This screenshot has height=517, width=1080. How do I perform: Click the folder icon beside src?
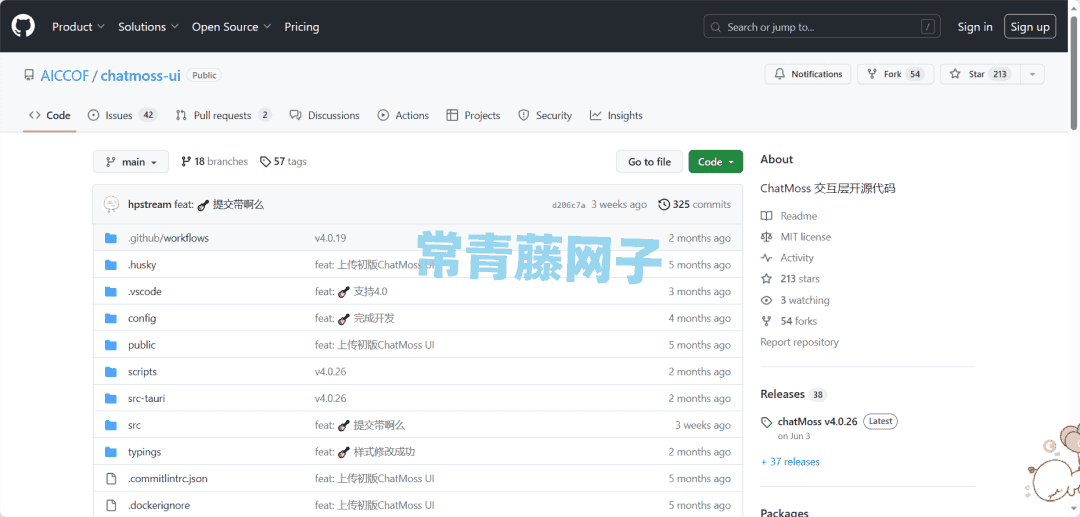[111, 425]
